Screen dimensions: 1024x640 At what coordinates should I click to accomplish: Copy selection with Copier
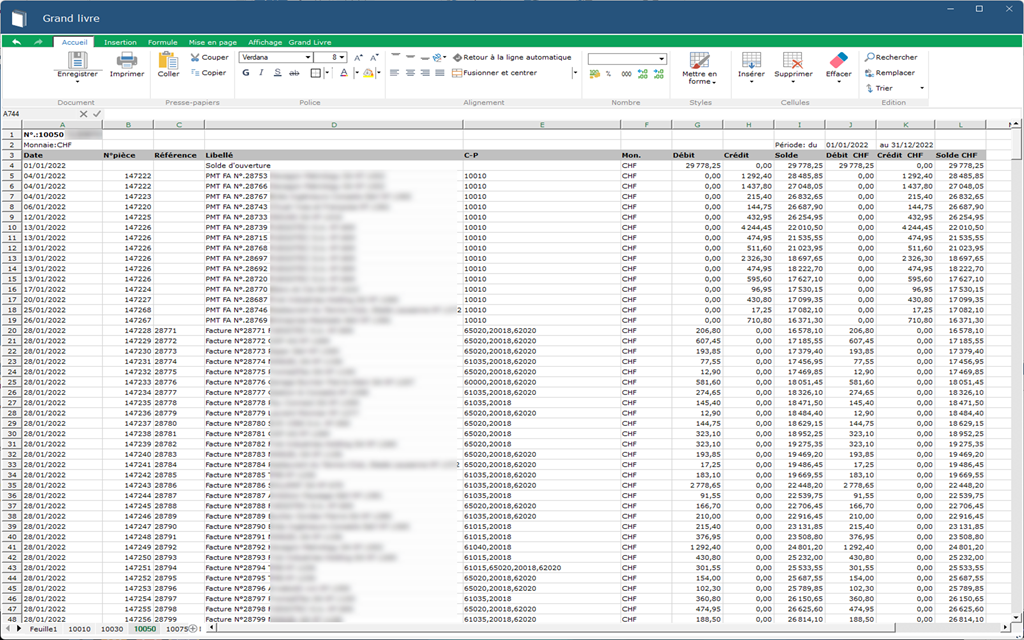pos(209,72)
